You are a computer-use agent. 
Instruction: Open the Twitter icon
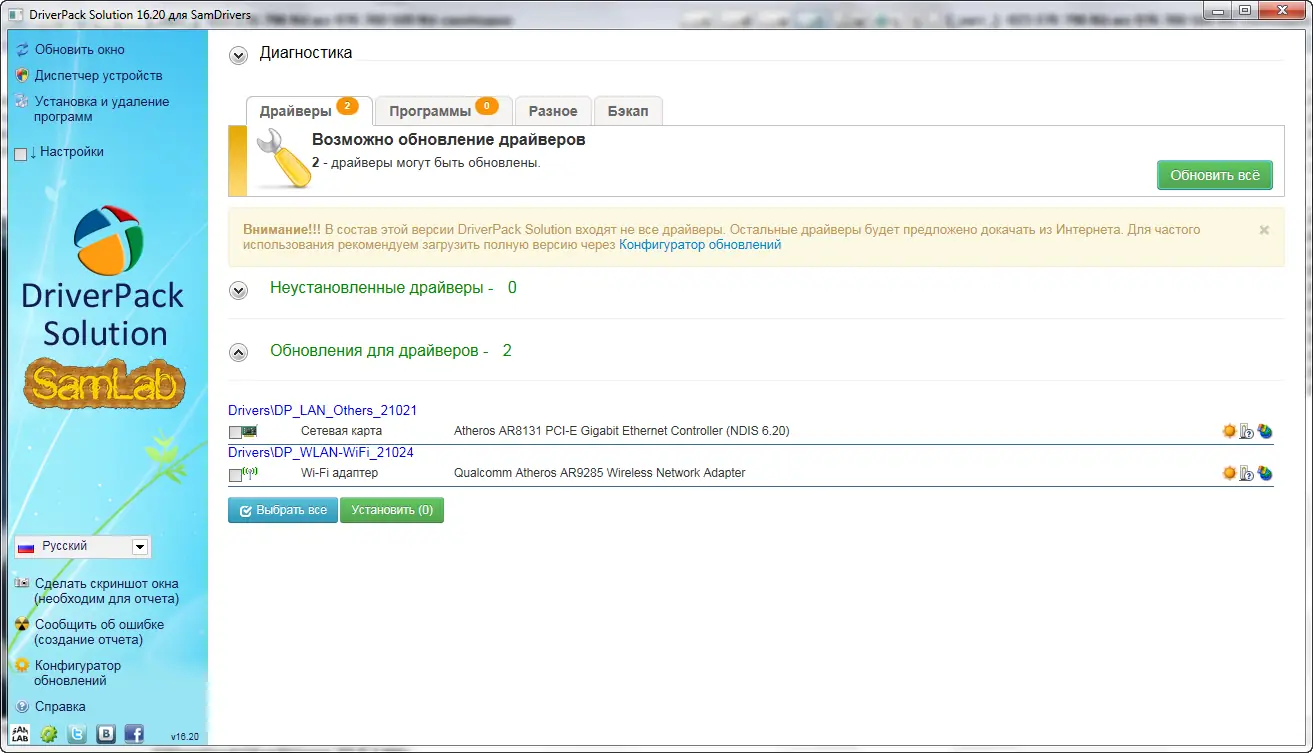click(77, 734)
